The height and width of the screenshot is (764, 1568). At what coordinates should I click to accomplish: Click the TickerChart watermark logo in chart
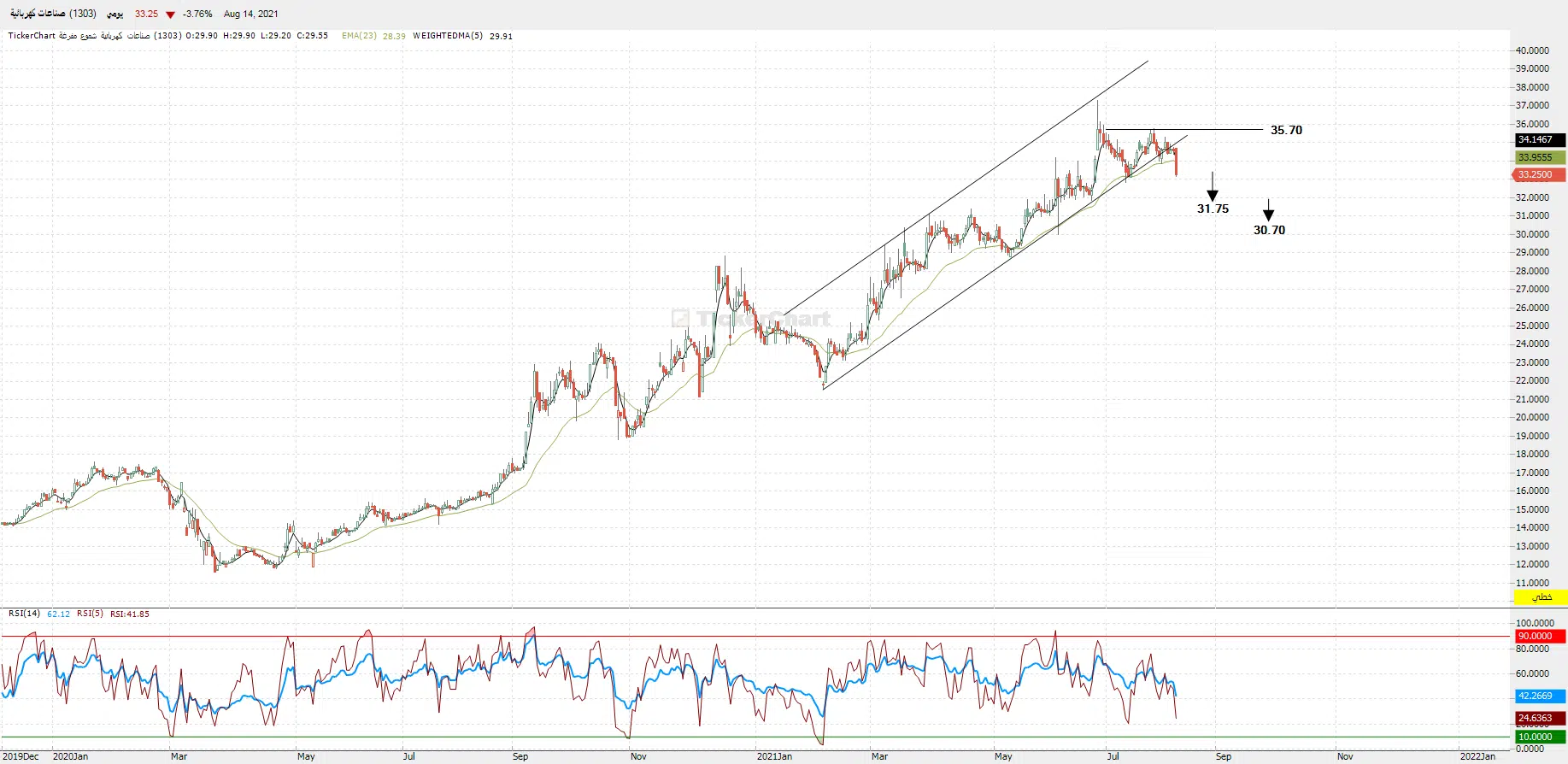pyautogui.click(x=751, y=319)
